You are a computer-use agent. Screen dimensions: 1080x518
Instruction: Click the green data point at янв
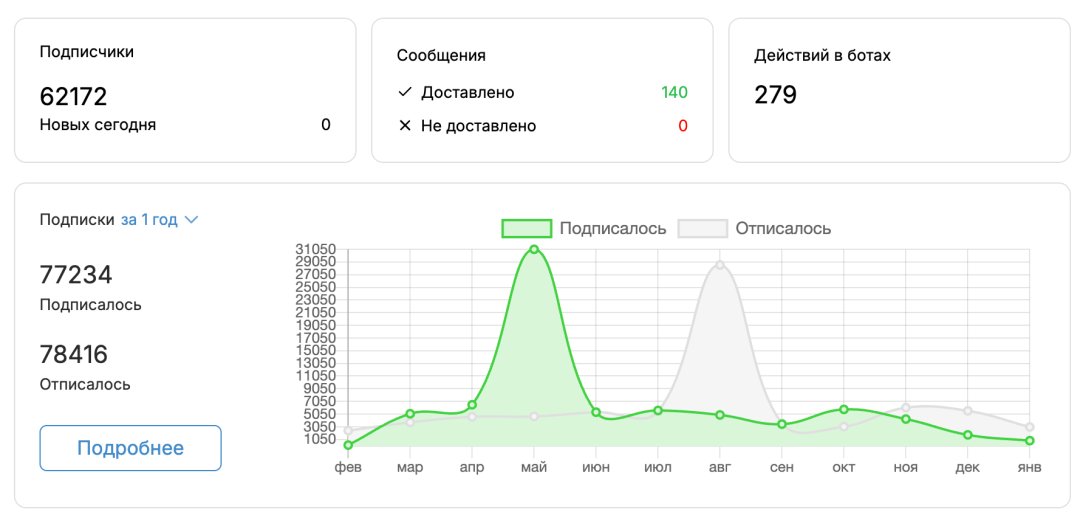click(x=1029, y=441)
